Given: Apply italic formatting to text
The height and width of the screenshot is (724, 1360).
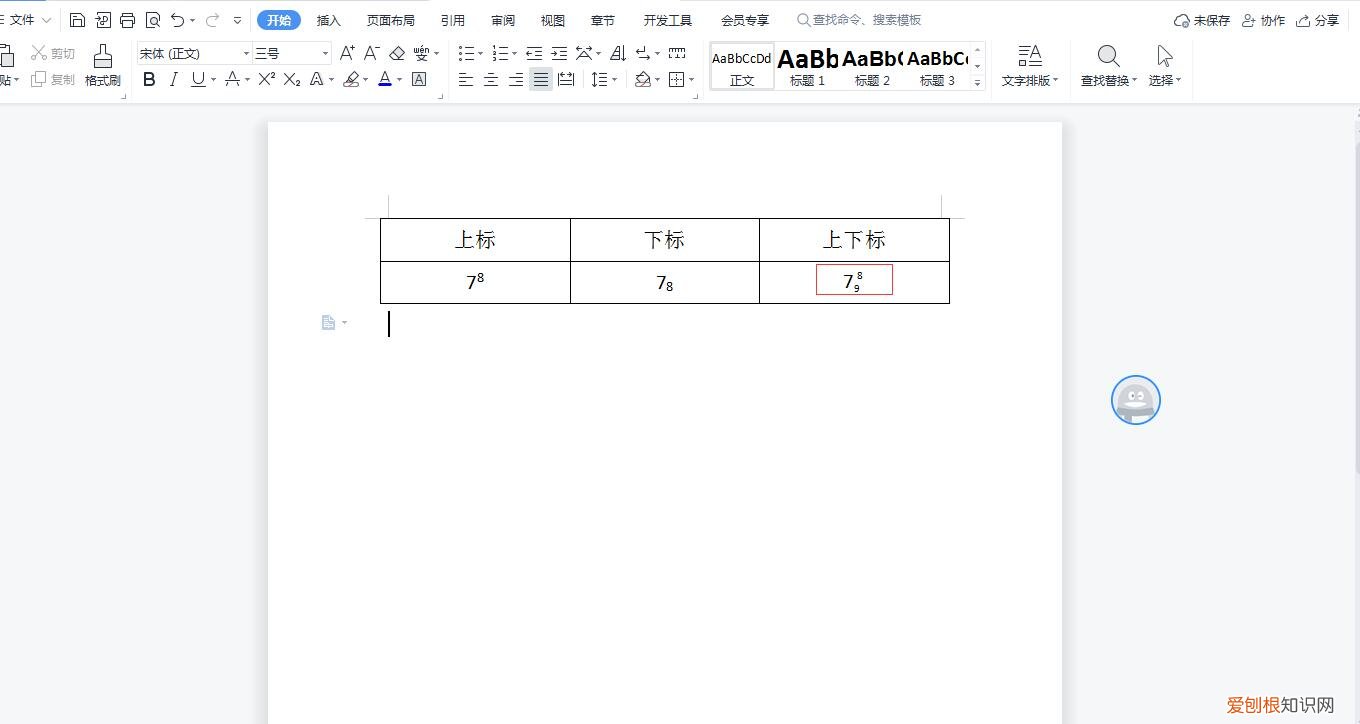Looking at the screenshot, I should (172, 80).
